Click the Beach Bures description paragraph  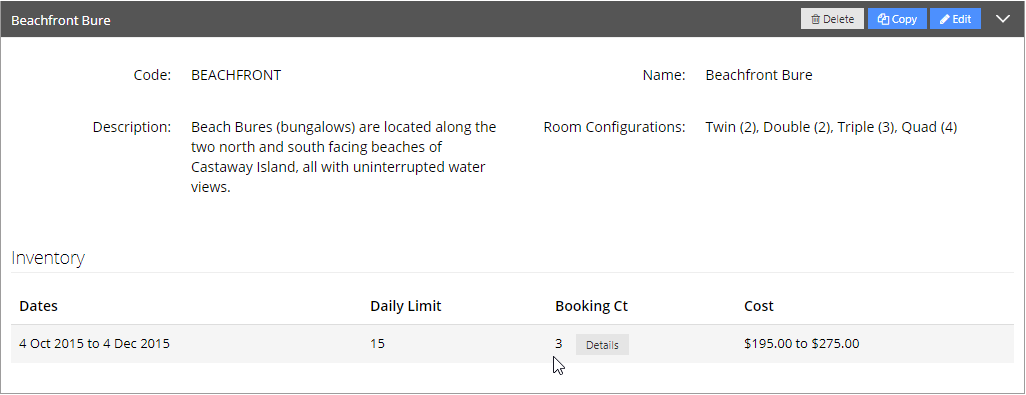(344, 157)
